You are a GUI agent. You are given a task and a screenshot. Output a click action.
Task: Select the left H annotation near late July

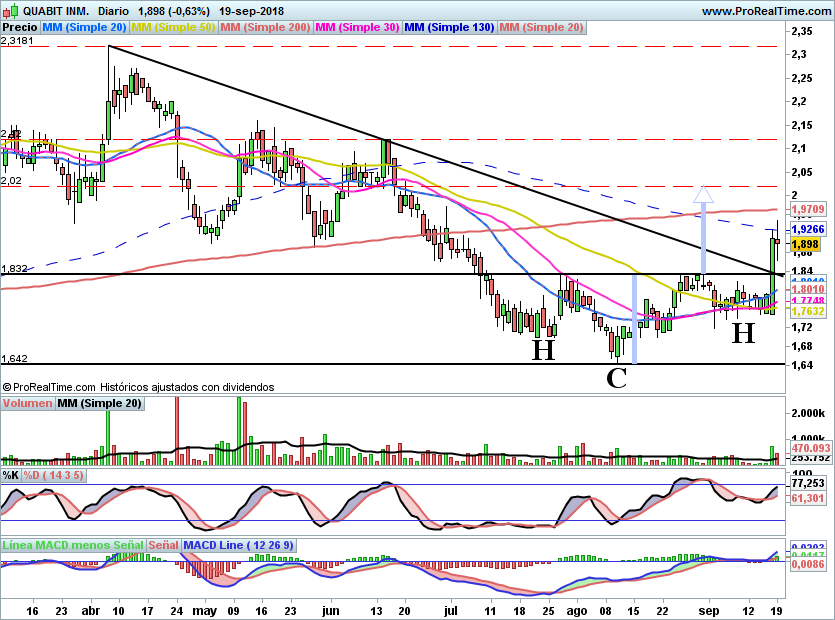542,350
